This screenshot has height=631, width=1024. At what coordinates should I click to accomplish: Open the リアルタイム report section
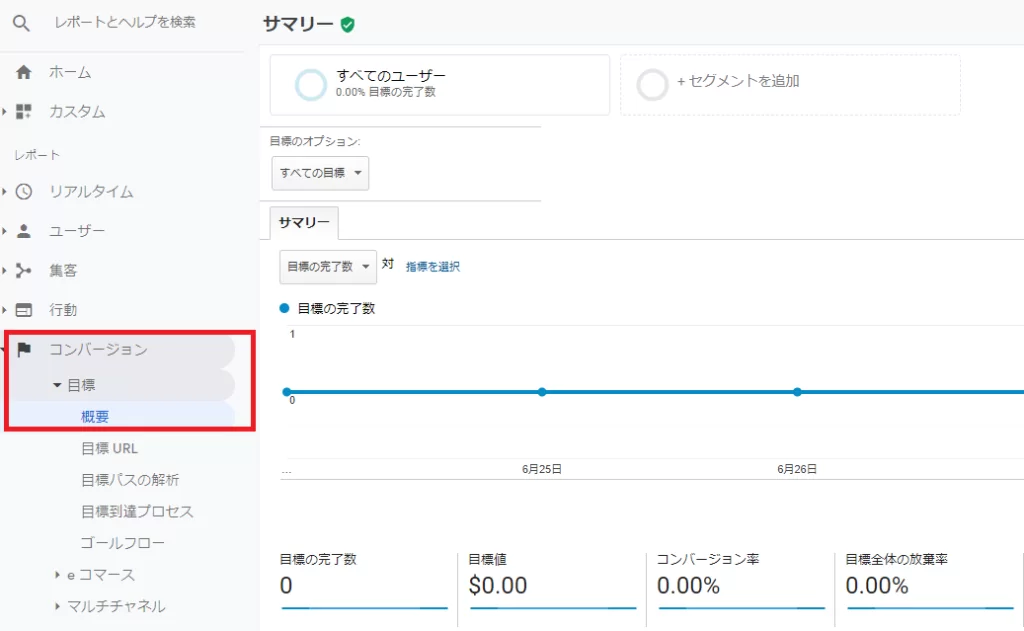tap(91, 191)
